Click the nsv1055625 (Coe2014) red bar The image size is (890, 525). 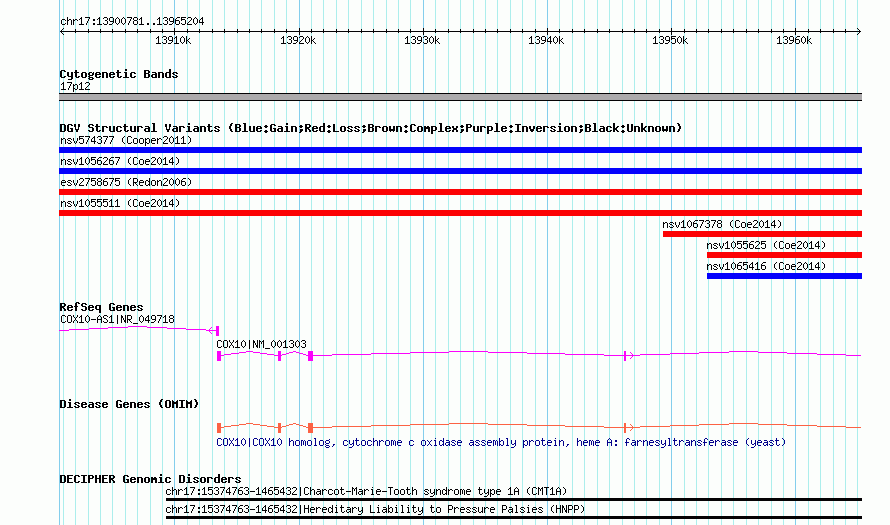point(784,255)
